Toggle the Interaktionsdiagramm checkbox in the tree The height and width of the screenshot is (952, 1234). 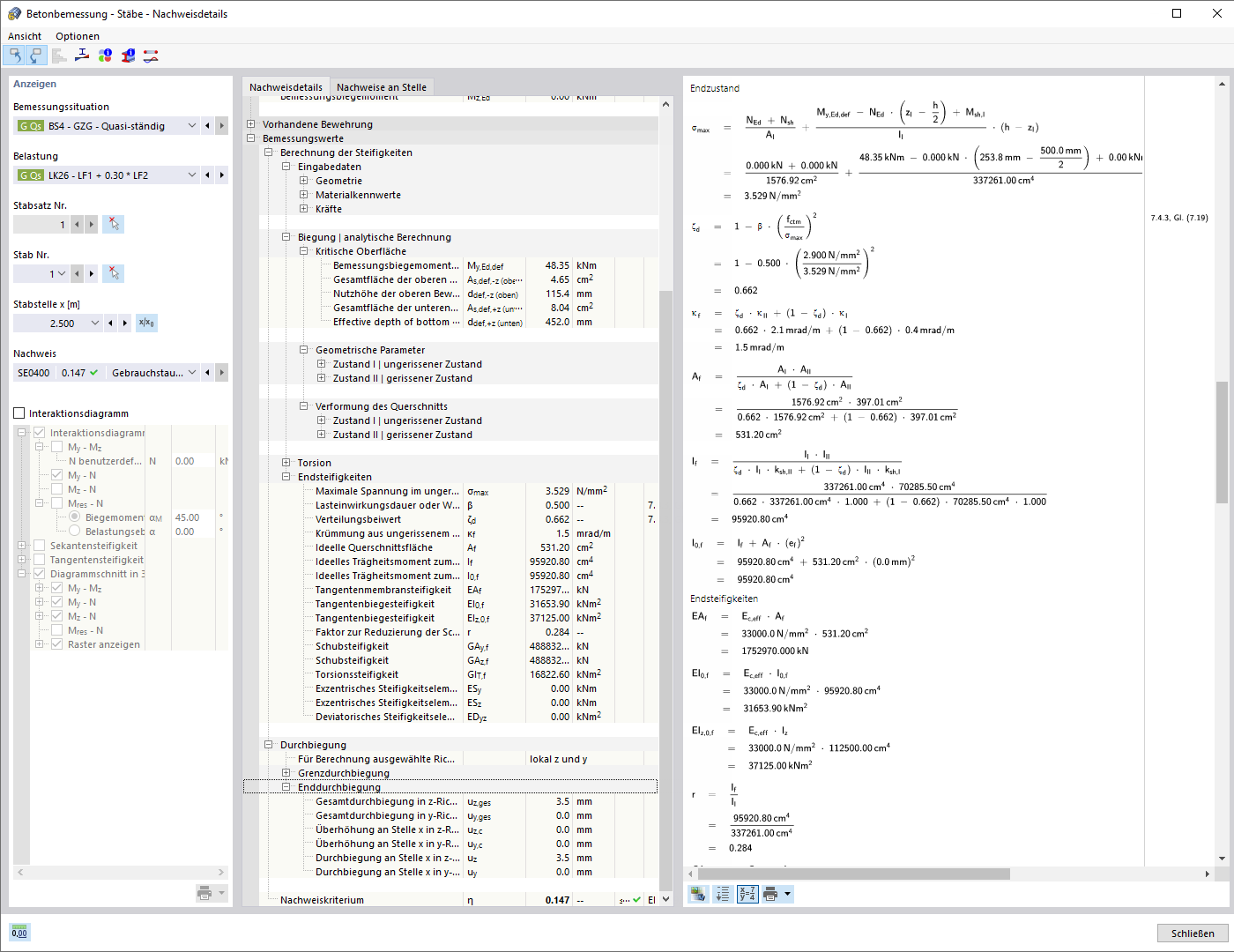pos(39,433)
